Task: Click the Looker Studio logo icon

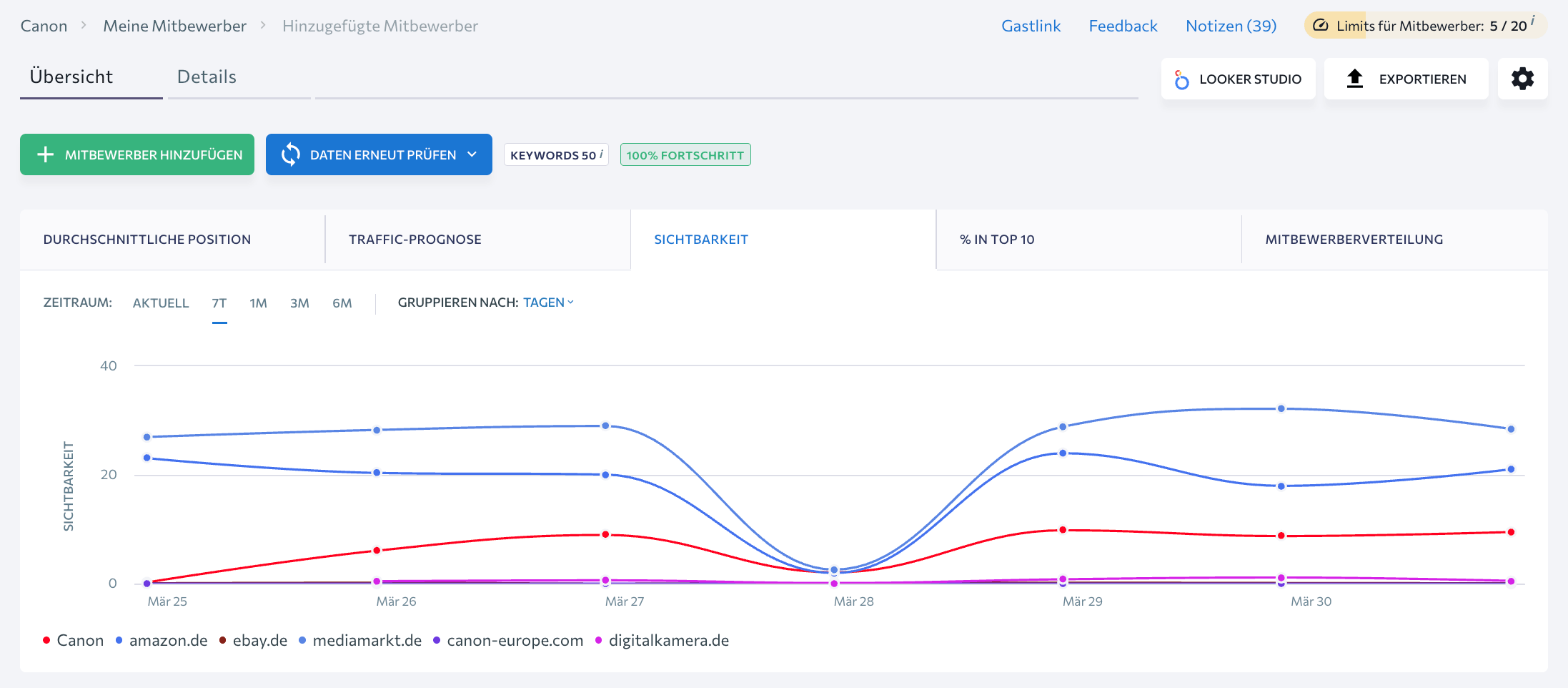Action: pos(1182,79)
